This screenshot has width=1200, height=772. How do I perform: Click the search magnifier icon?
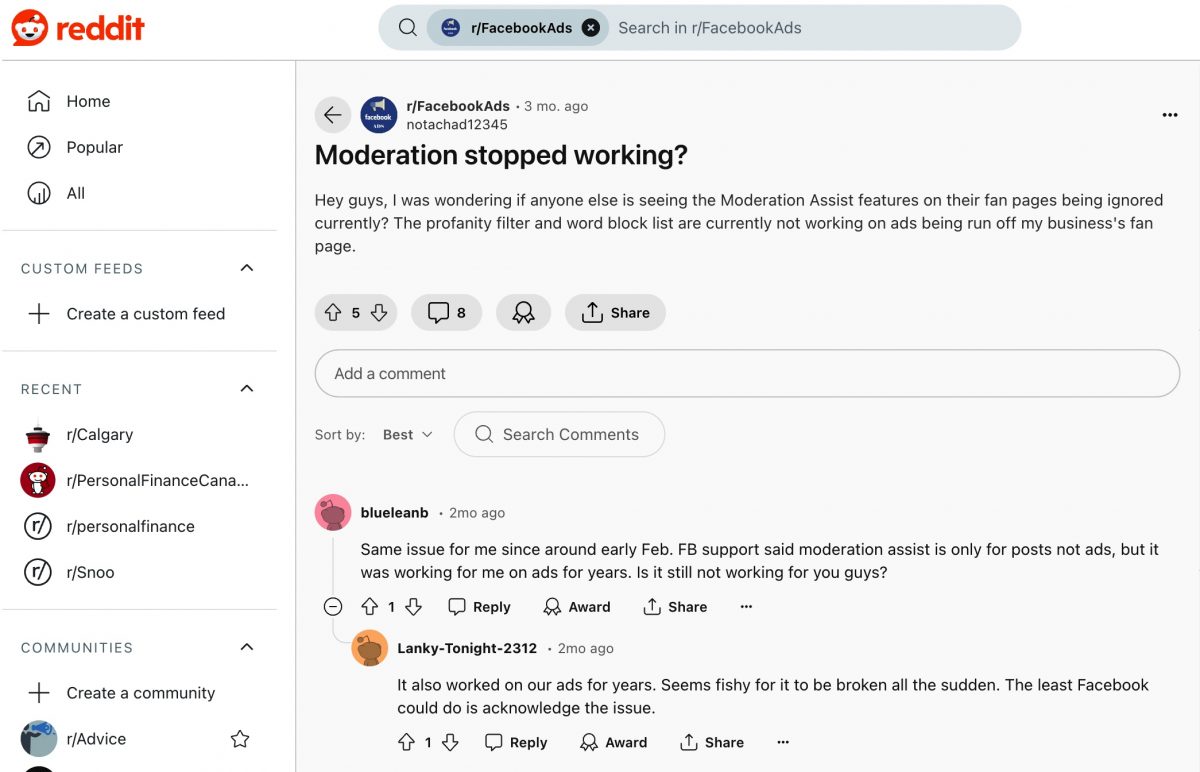pos(408,28)
